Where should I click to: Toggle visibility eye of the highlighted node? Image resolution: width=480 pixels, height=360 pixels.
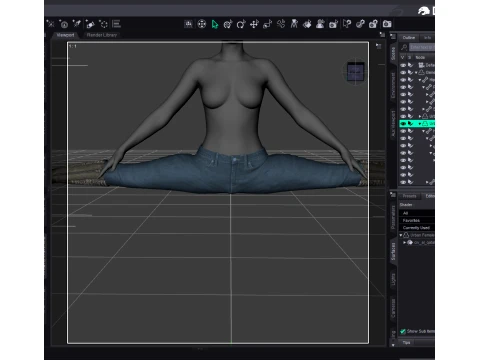pyautogui.click(x=403, y=124)
